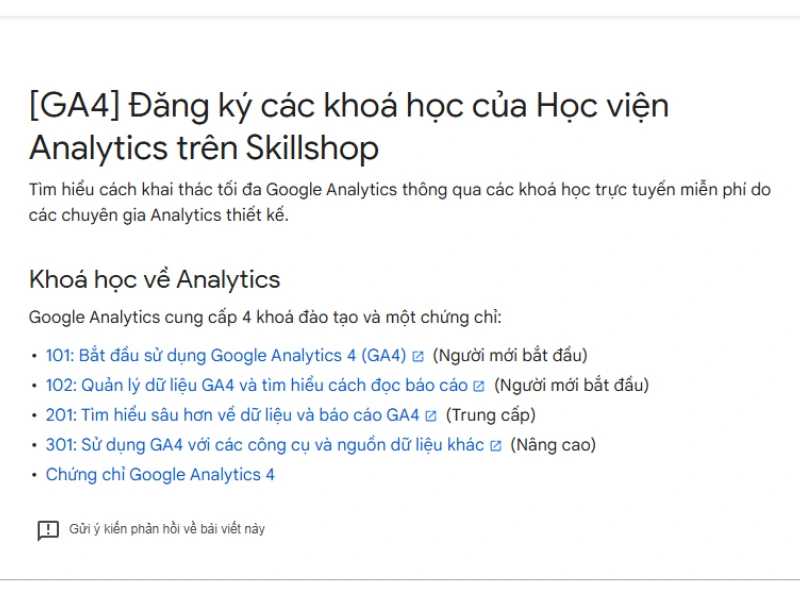Viewport: 800px width, 600px height.
Task: Click the 'Khoá học về Analytics' heading
Action: [x=155, y=280]
